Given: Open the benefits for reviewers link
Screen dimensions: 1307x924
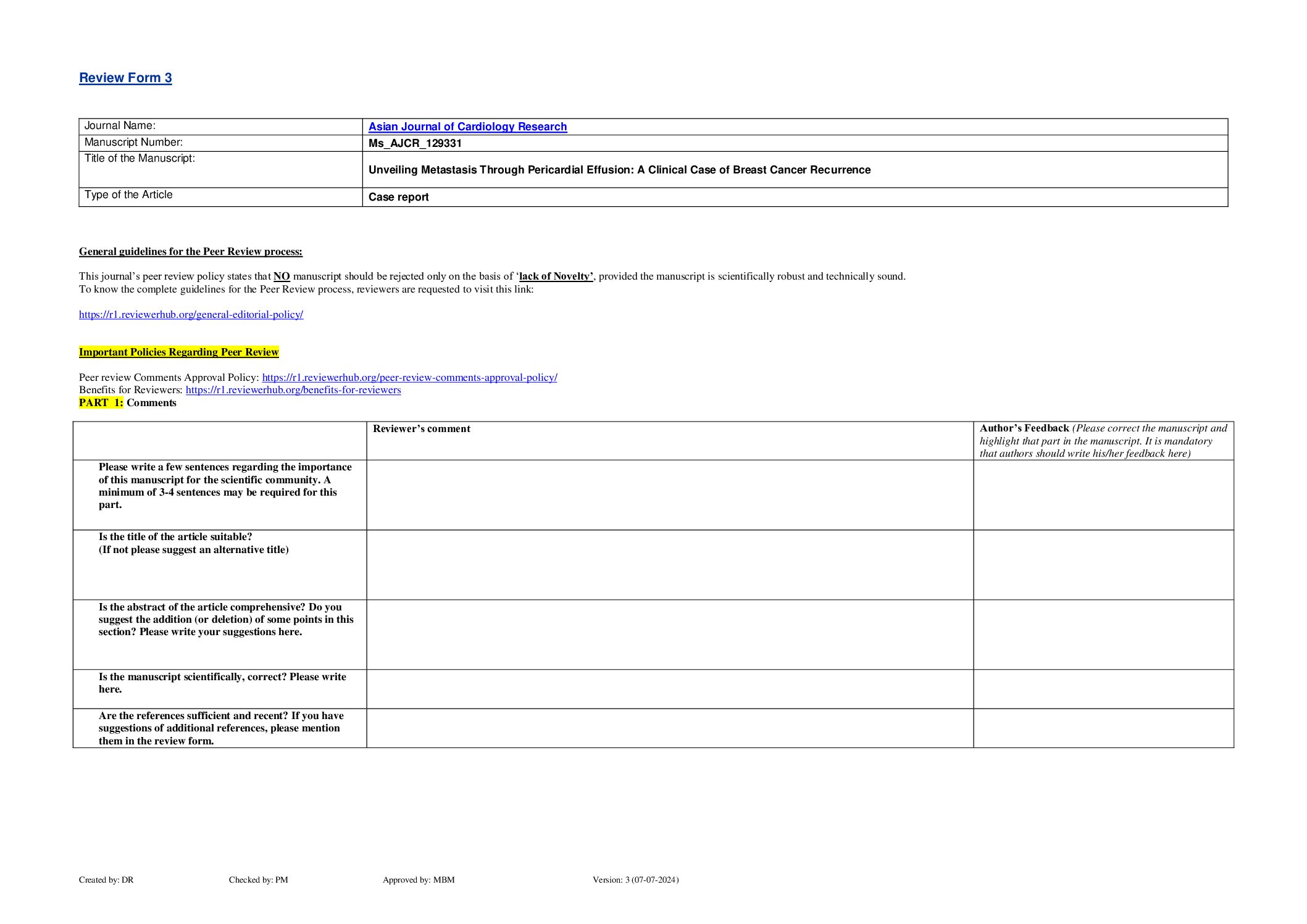Looking at the screenshot, I should [x=293, y=390].
